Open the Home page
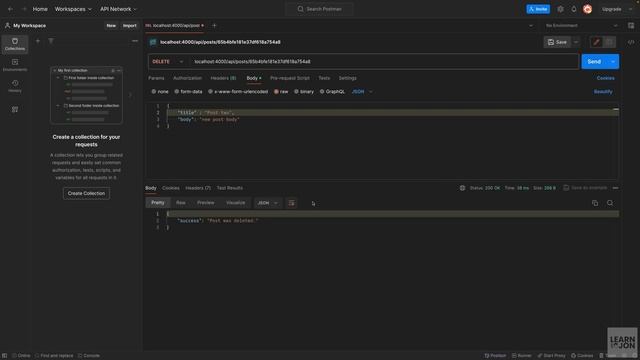Image resolution: width=640 pixels, height=360 pixels. coord(40,9)
